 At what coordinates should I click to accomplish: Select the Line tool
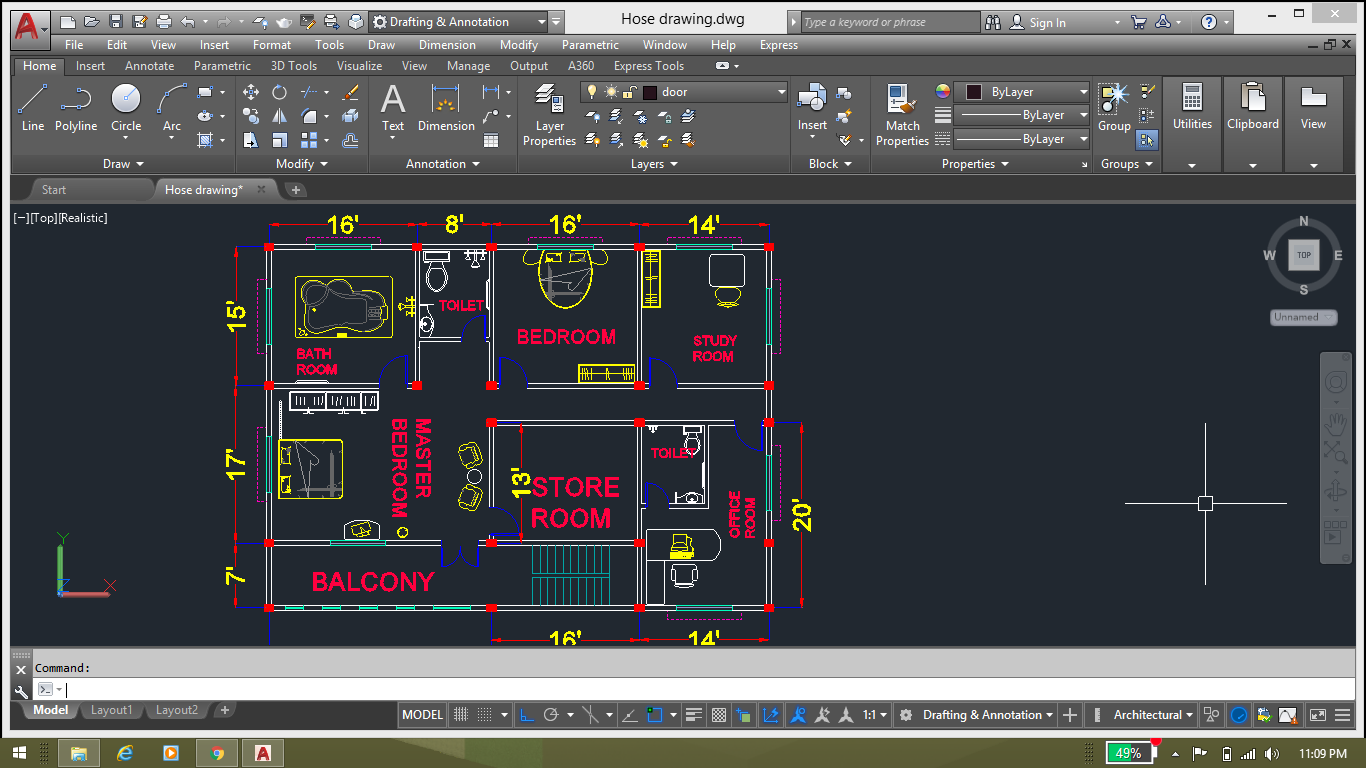[x=32, y=106]
